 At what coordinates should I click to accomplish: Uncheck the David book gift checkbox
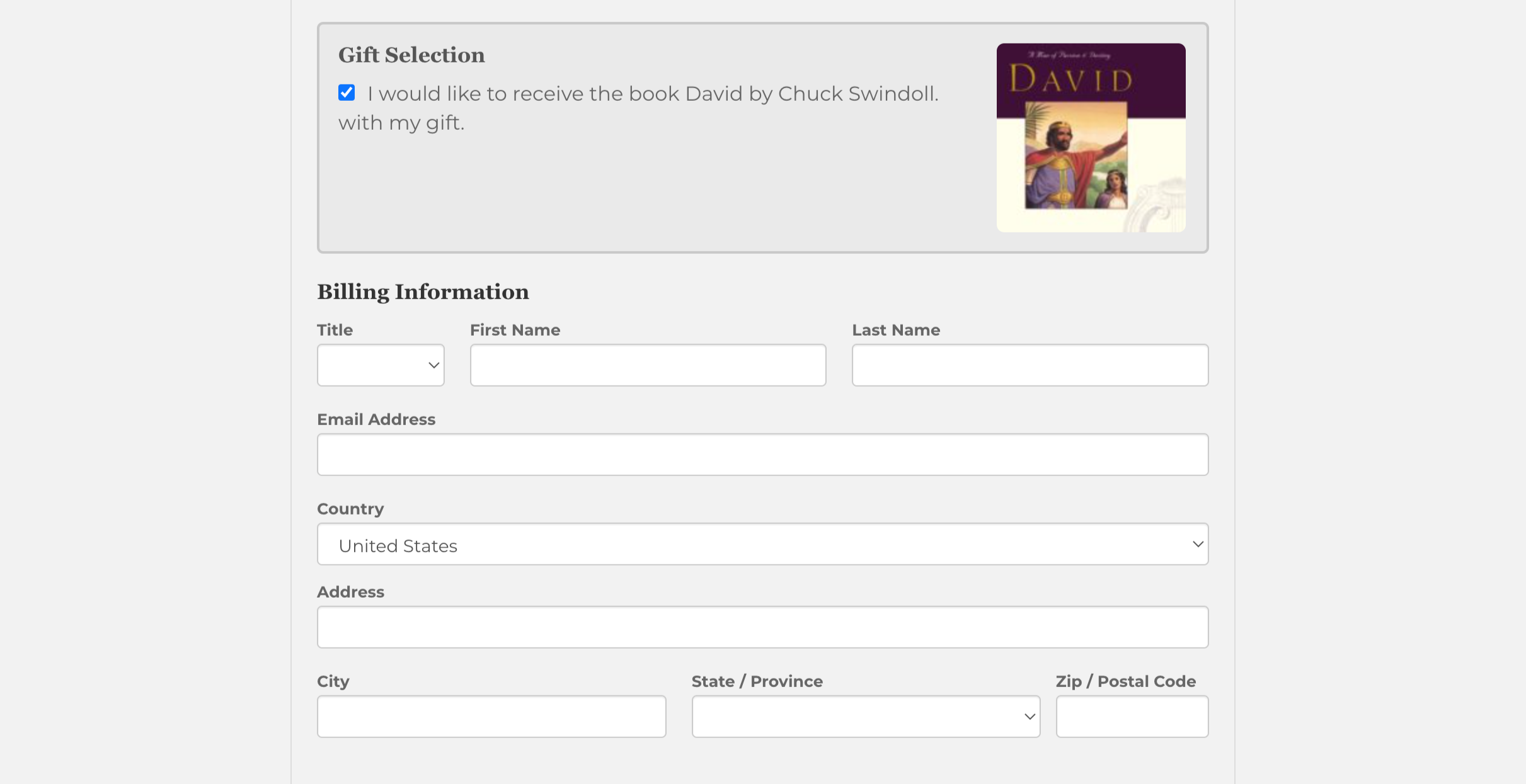347,93
